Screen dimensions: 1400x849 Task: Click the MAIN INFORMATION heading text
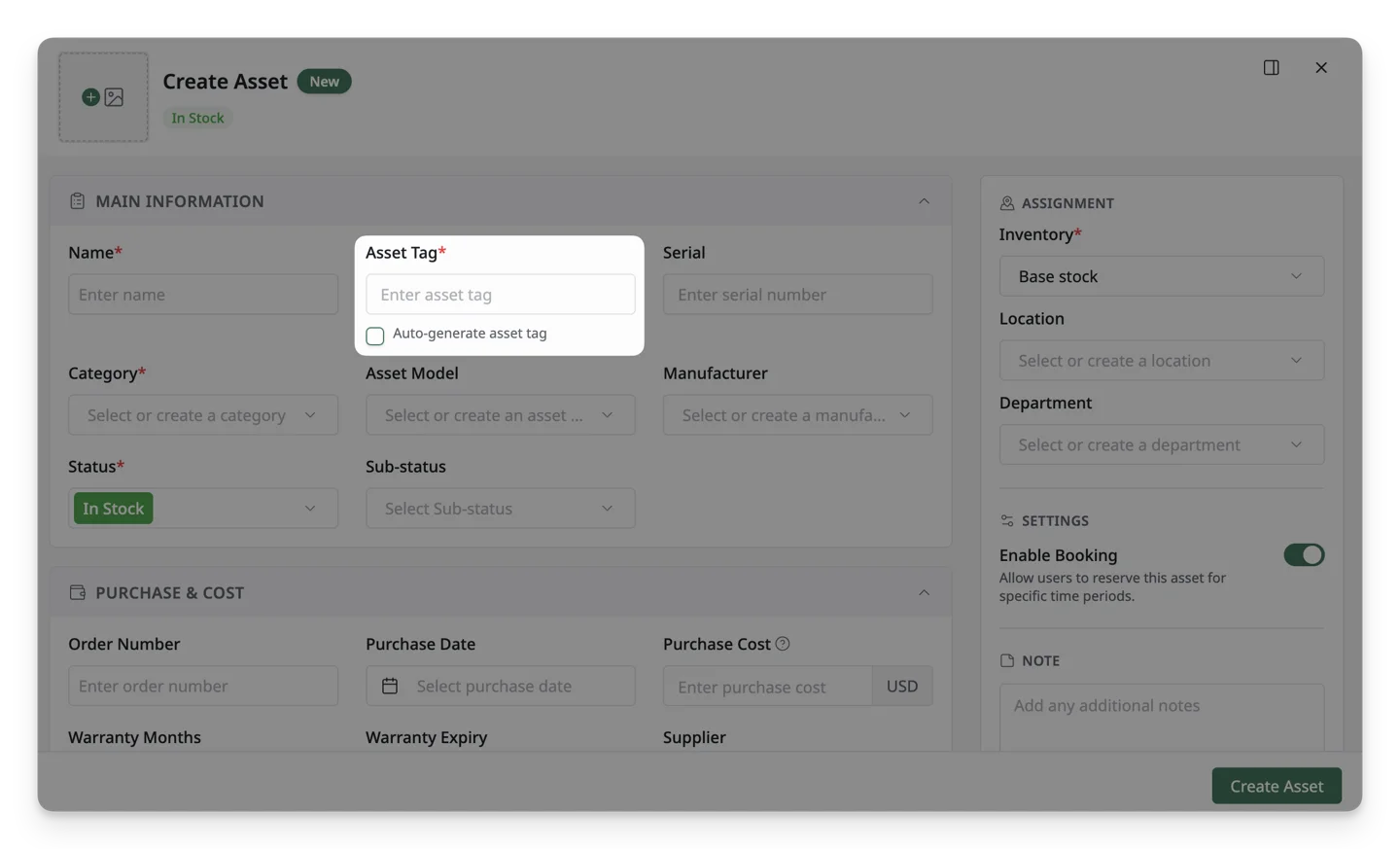(180, 201)
